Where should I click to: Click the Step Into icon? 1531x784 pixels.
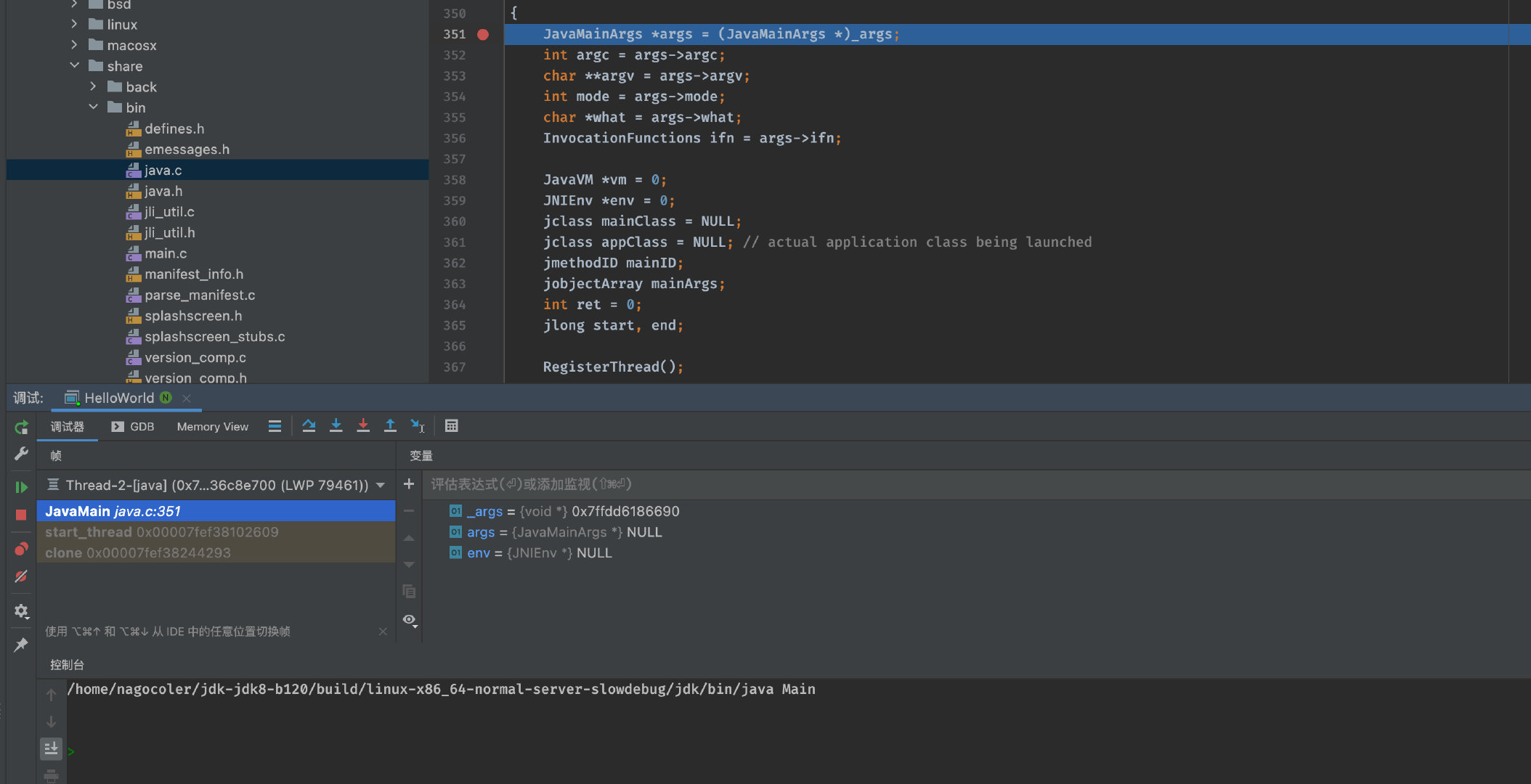pos(336,426)
